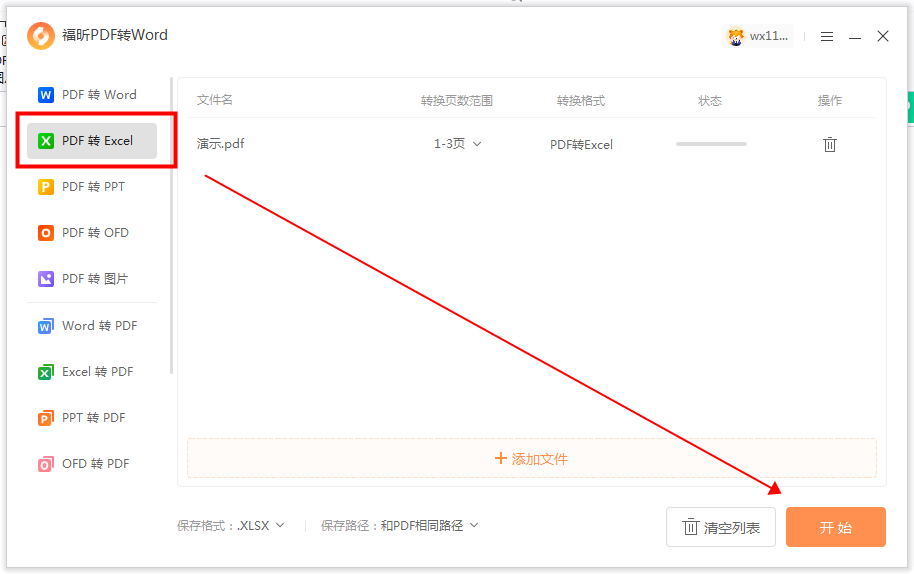Click the Foxit PDF to Word app logo
The width and height of the screenshot is (914, 574).
(41, 36)
